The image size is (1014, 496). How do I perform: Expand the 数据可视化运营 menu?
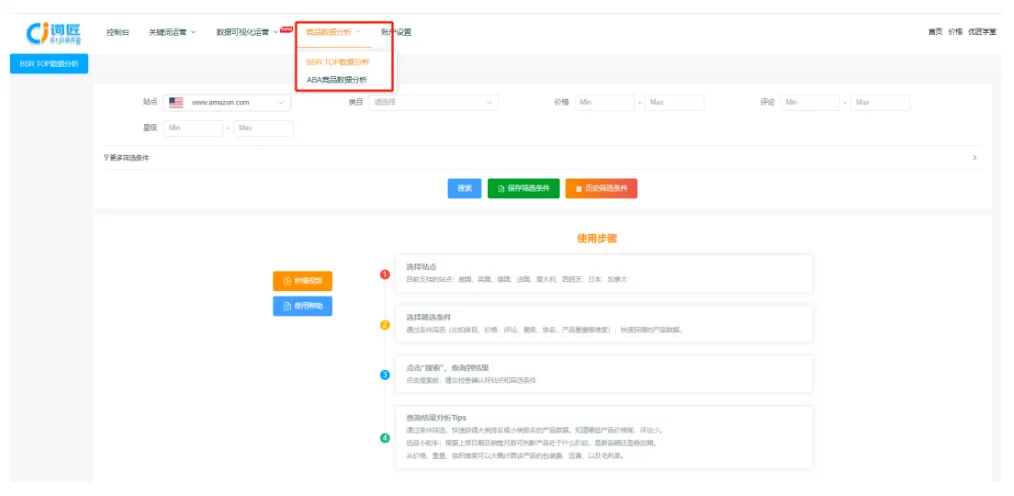[247, 32]
